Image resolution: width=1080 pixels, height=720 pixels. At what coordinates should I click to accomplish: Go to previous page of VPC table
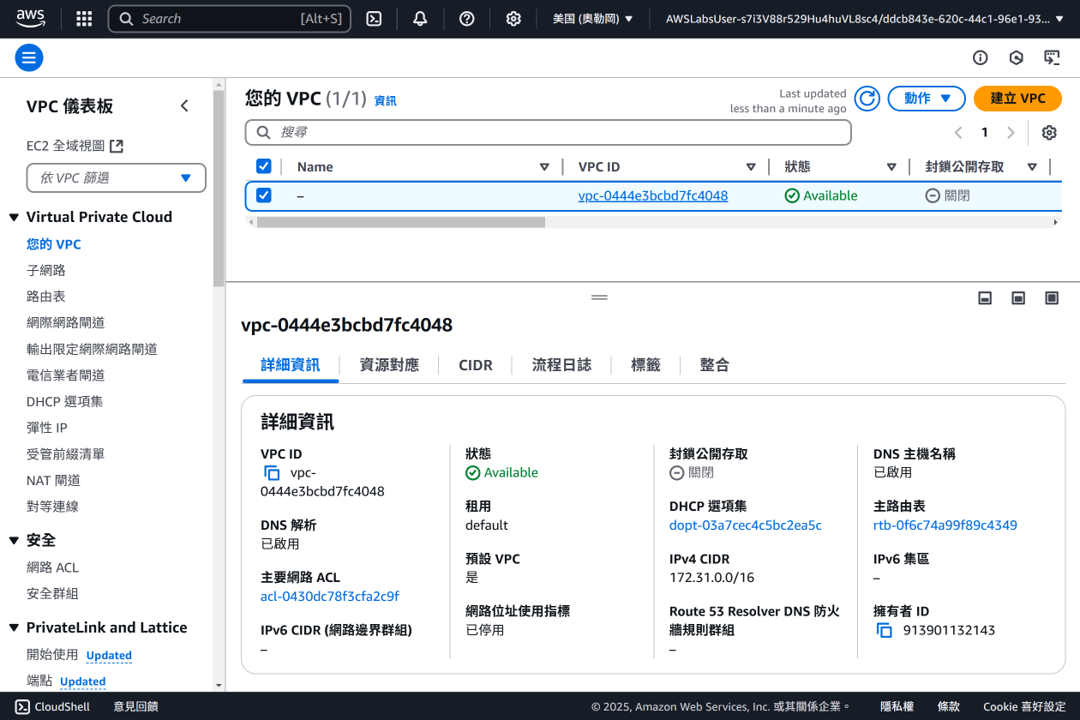click(958, 132)
